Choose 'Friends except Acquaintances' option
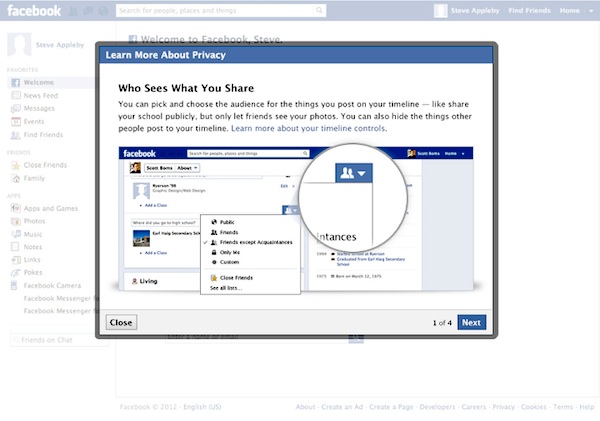 click(256, 242)
